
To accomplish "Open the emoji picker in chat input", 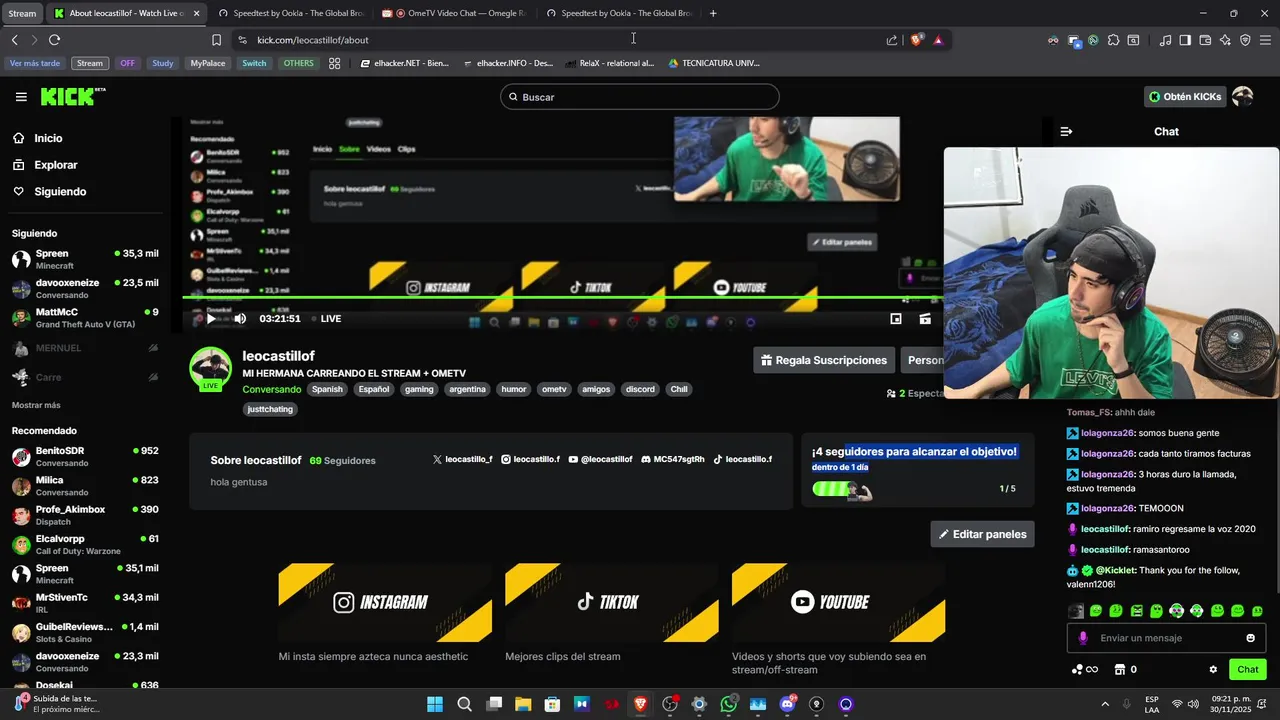I will [x=1250, y=638].
